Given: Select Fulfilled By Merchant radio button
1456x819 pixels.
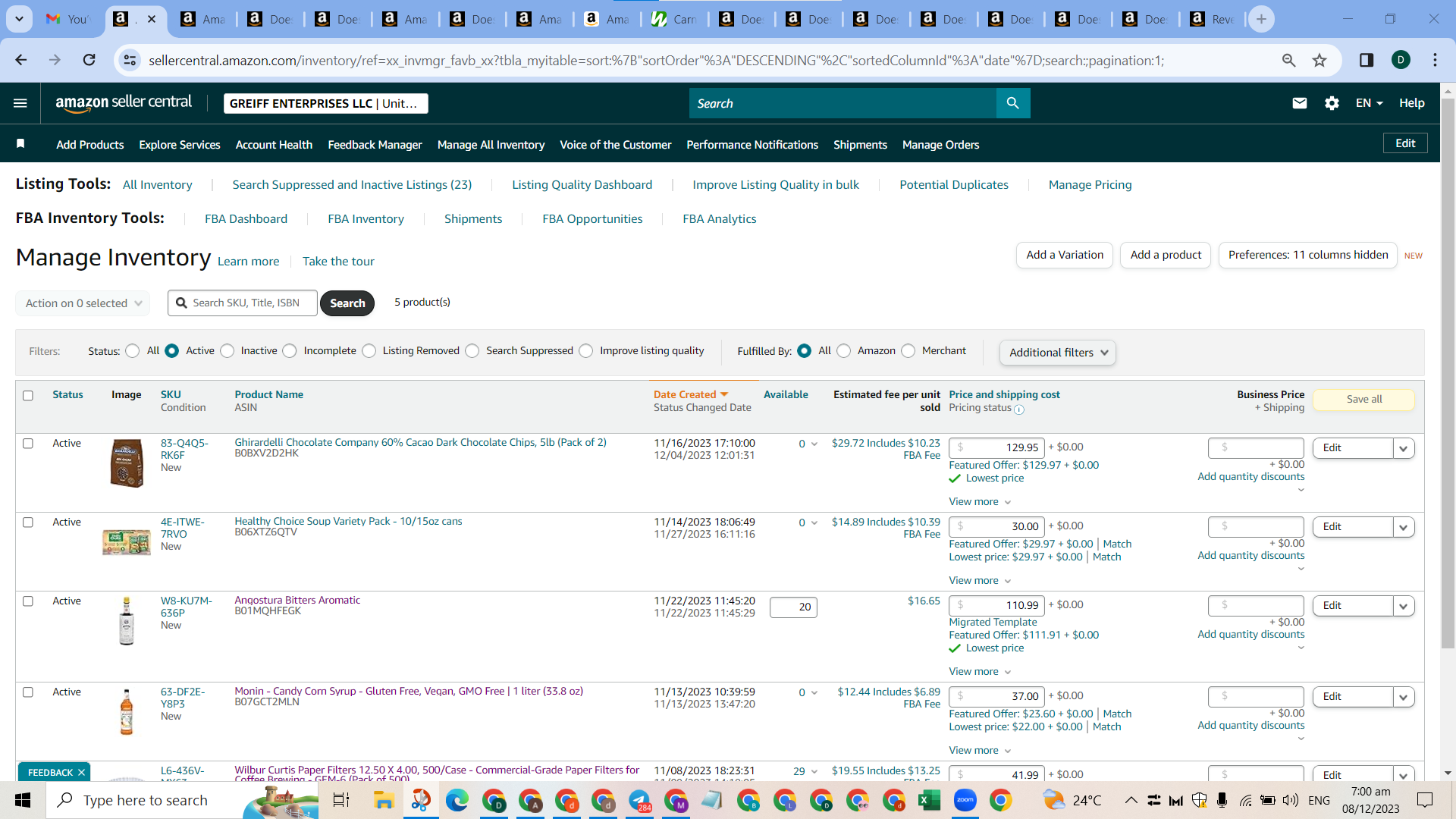Looking at the screenshot, I should tap(908, 351).
